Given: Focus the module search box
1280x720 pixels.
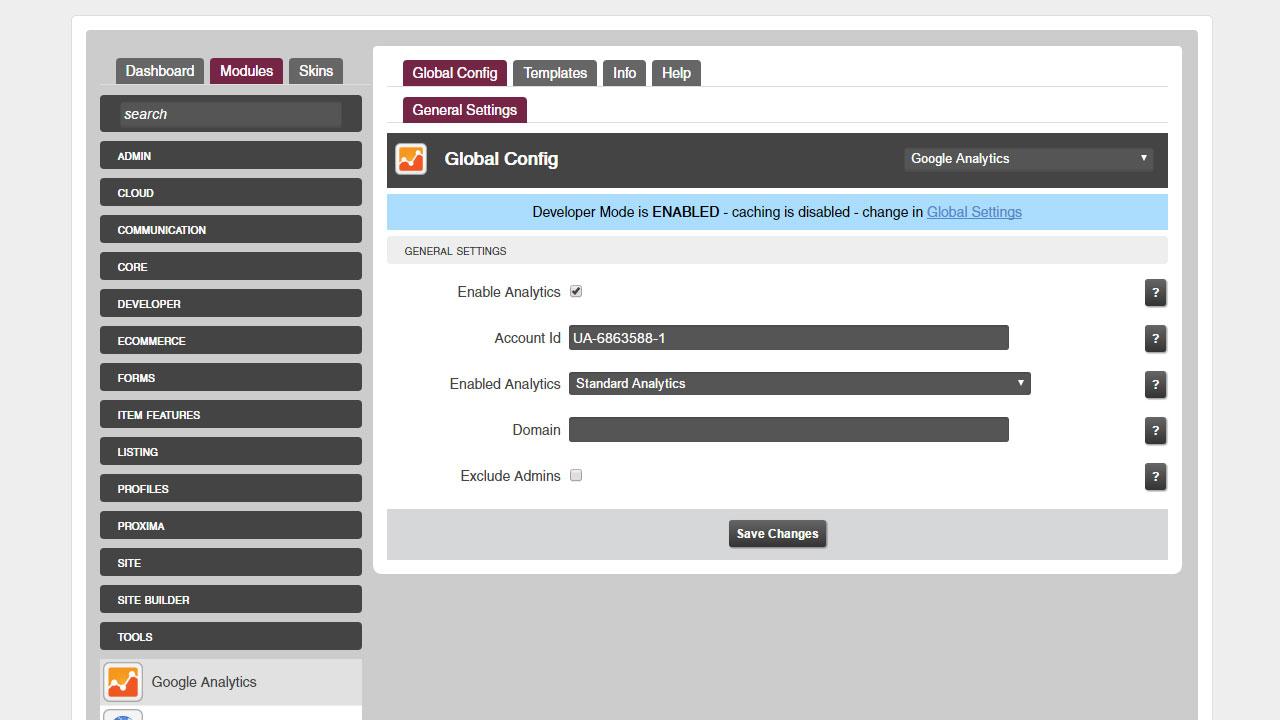Looking at the screenshot, I should pyautogui.click(x=230, y=114).
